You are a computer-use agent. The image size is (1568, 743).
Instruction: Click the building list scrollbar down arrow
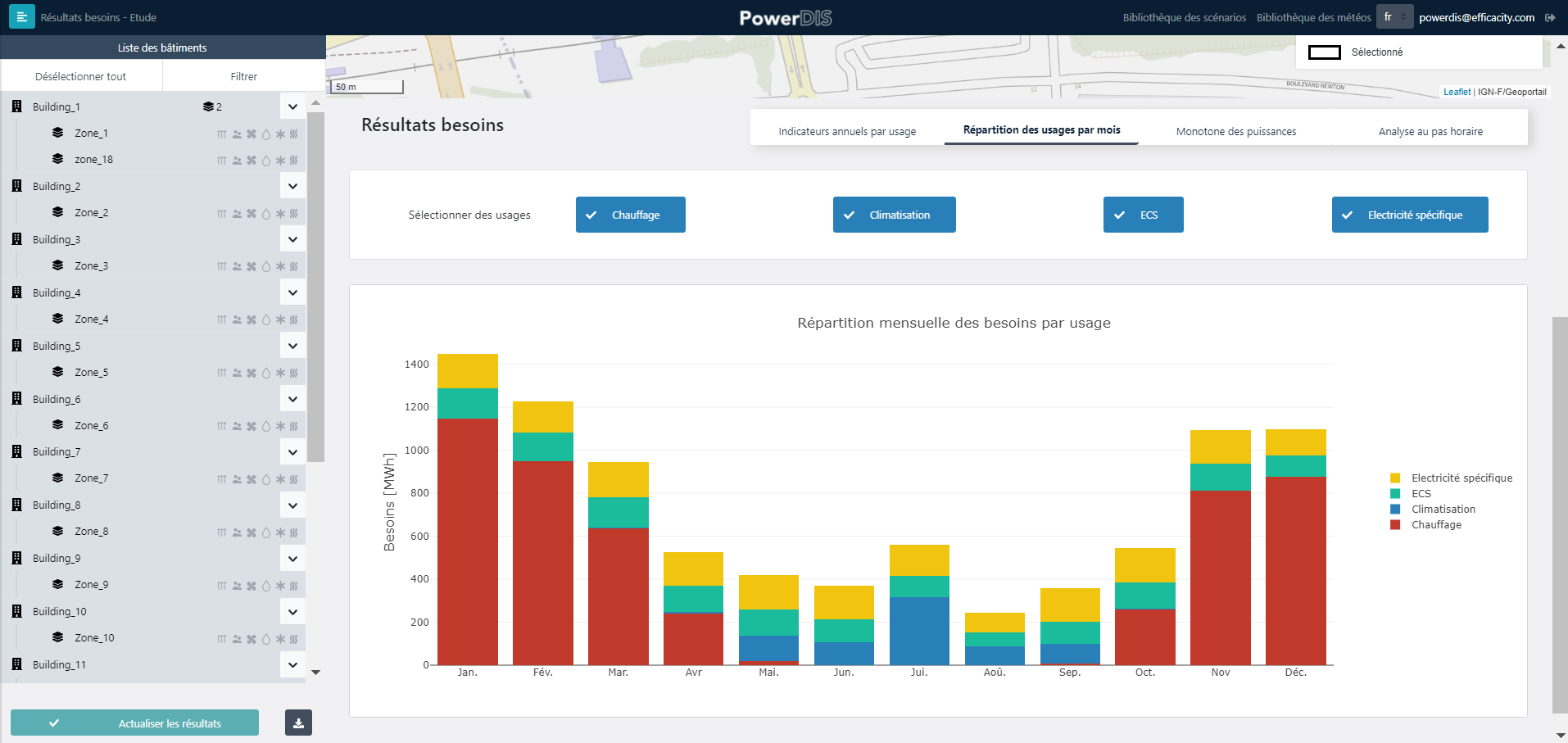315,673
